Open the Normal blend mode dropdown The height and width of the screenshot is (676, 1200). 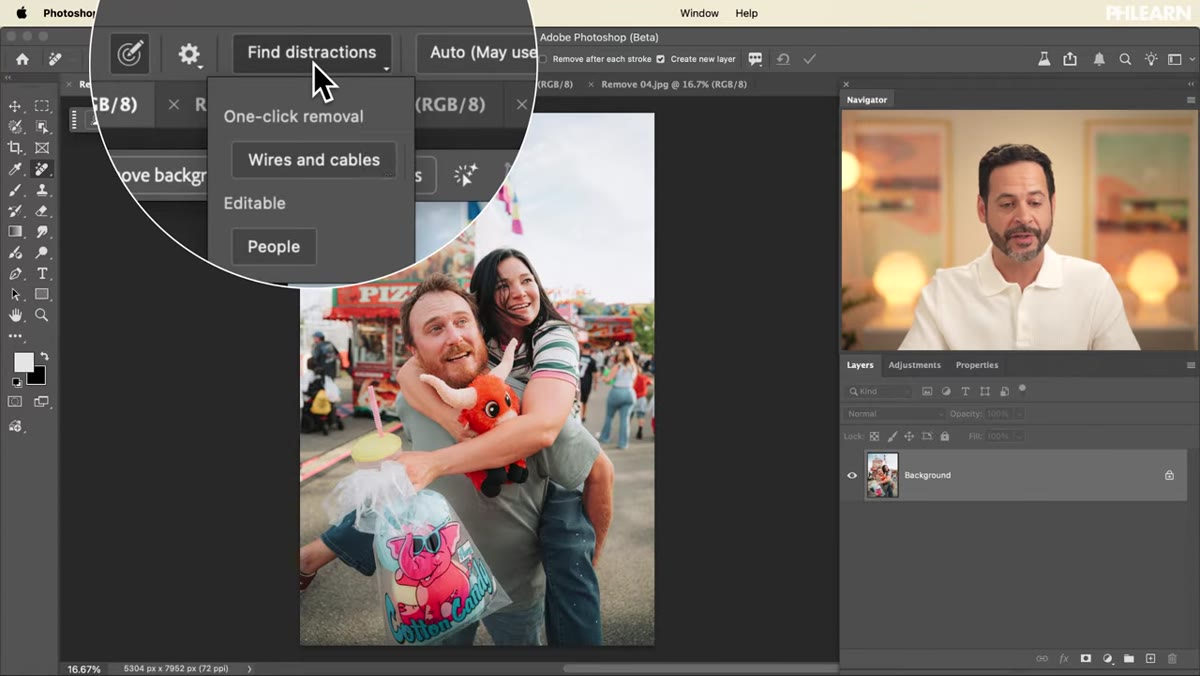[x=894, y=414]
